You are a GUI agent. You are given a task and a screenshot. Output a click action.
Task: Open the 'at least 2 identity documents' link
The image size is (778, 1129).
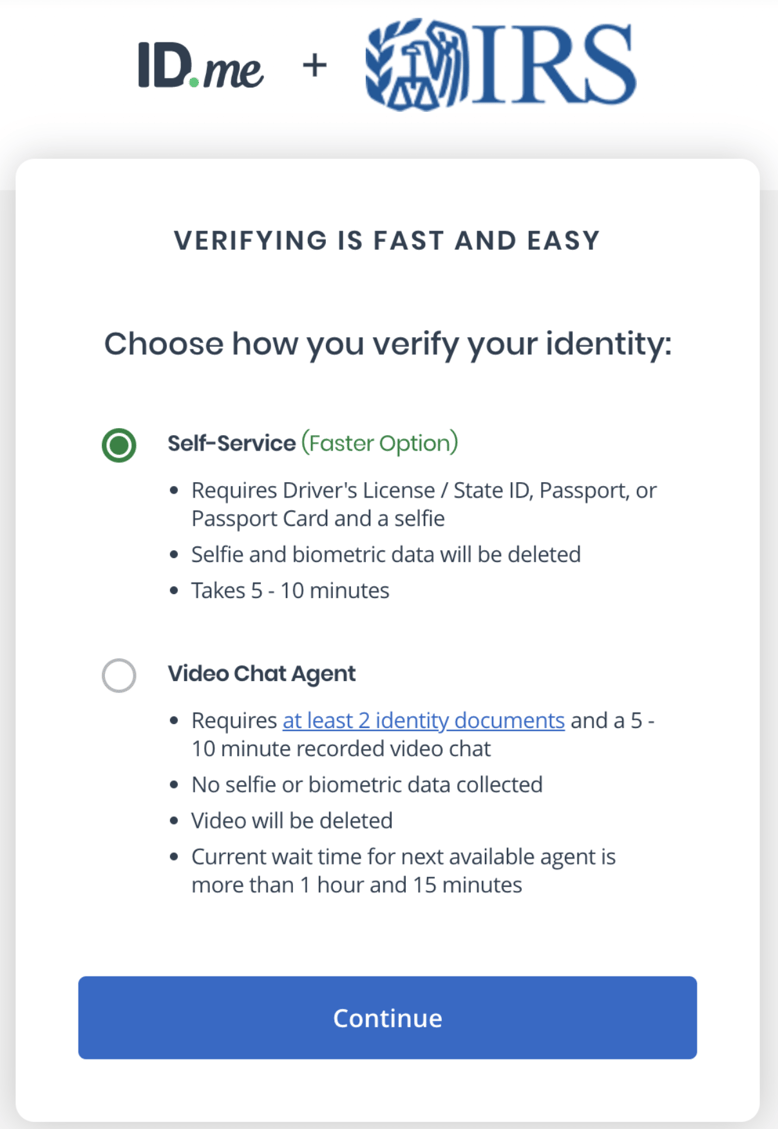coord(423,720)
